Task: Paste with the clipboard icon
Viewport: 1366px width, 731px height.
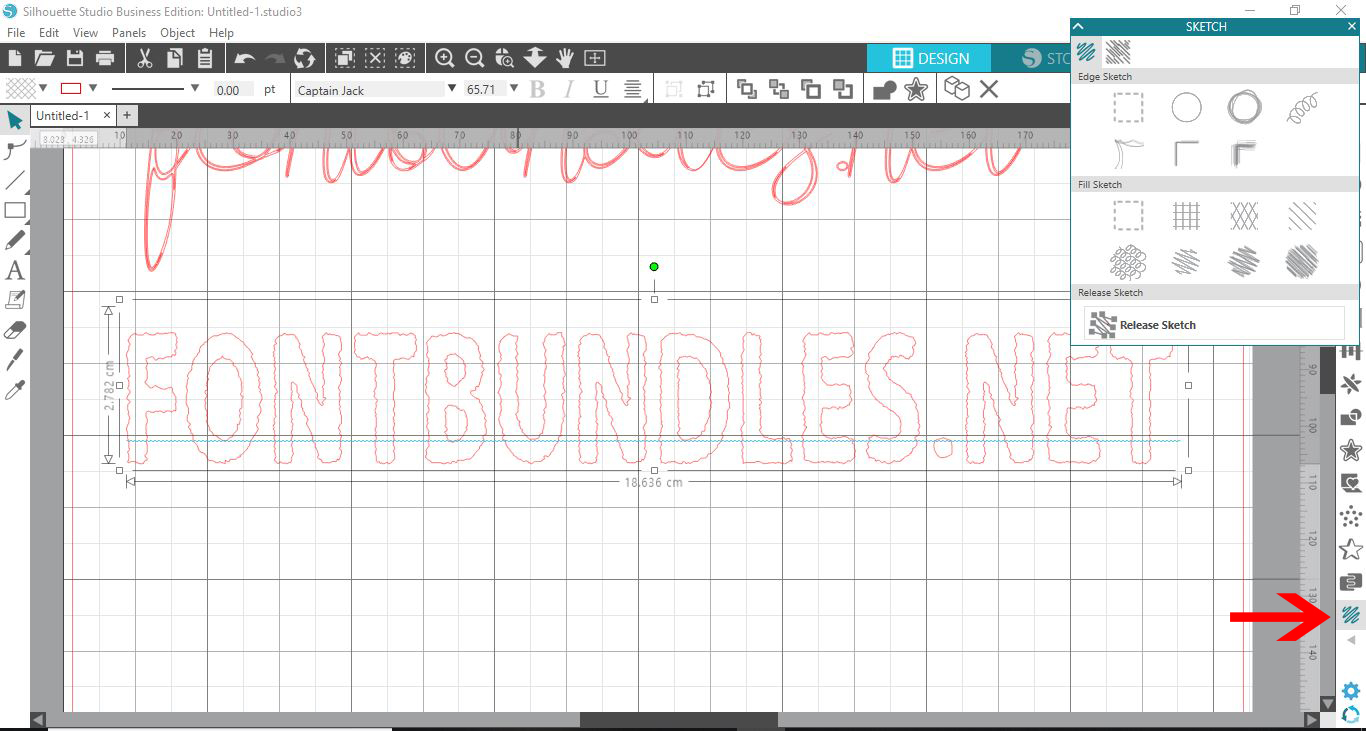Action: (x=205, y=58)
